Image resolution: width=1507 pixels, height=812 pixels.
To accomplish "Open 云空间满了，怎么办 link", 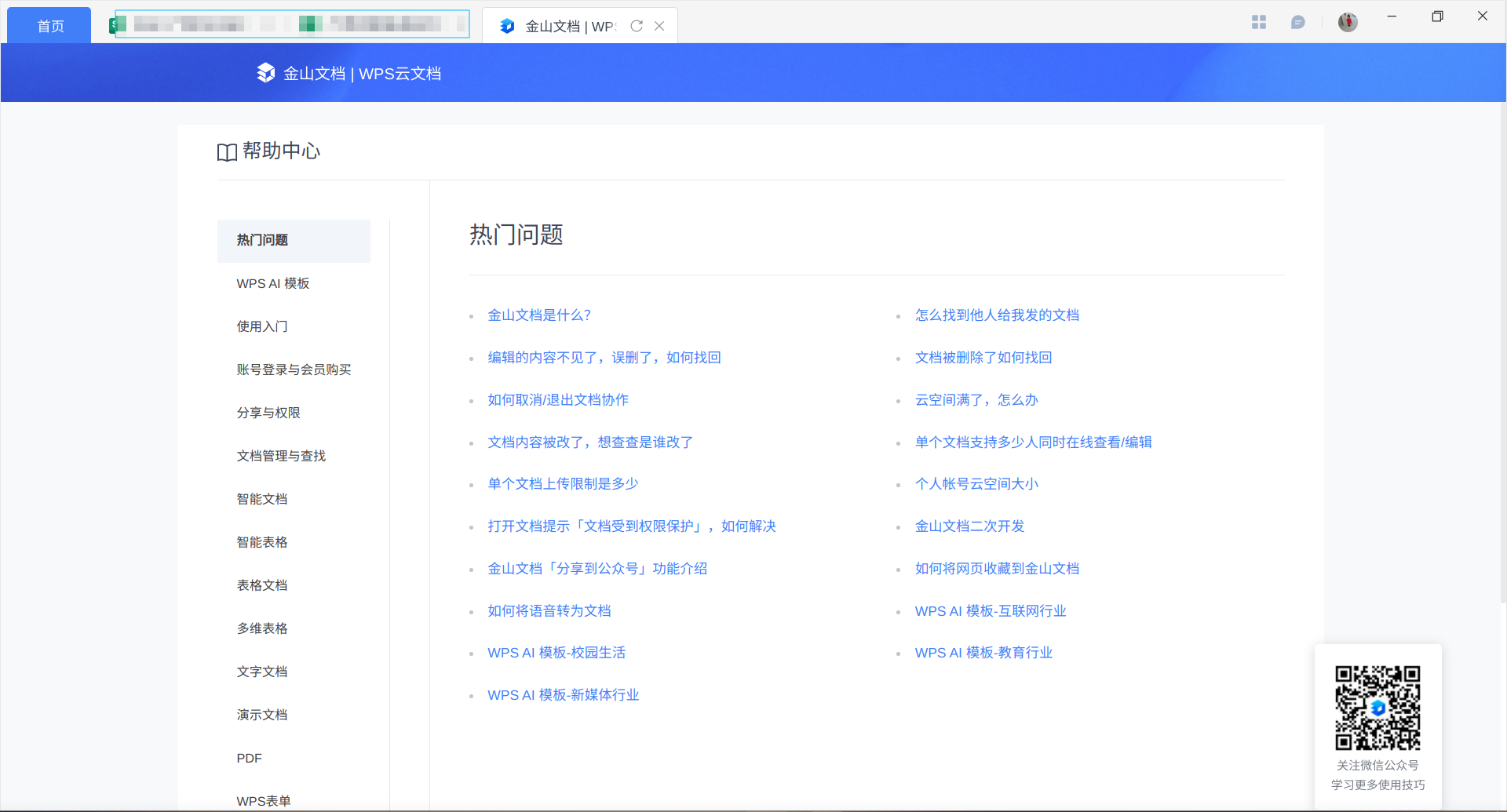I will pyautogui.click(x=976, y=400).
